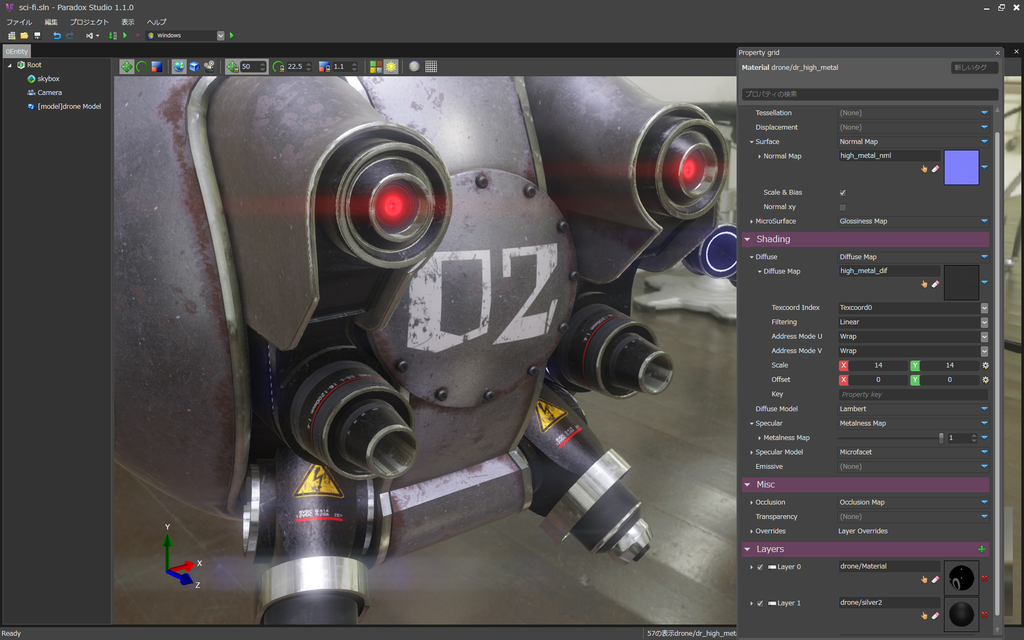Open the ファイル menu
The width and height of the screenshot is (1024, 640).
[x=19, y=22]
